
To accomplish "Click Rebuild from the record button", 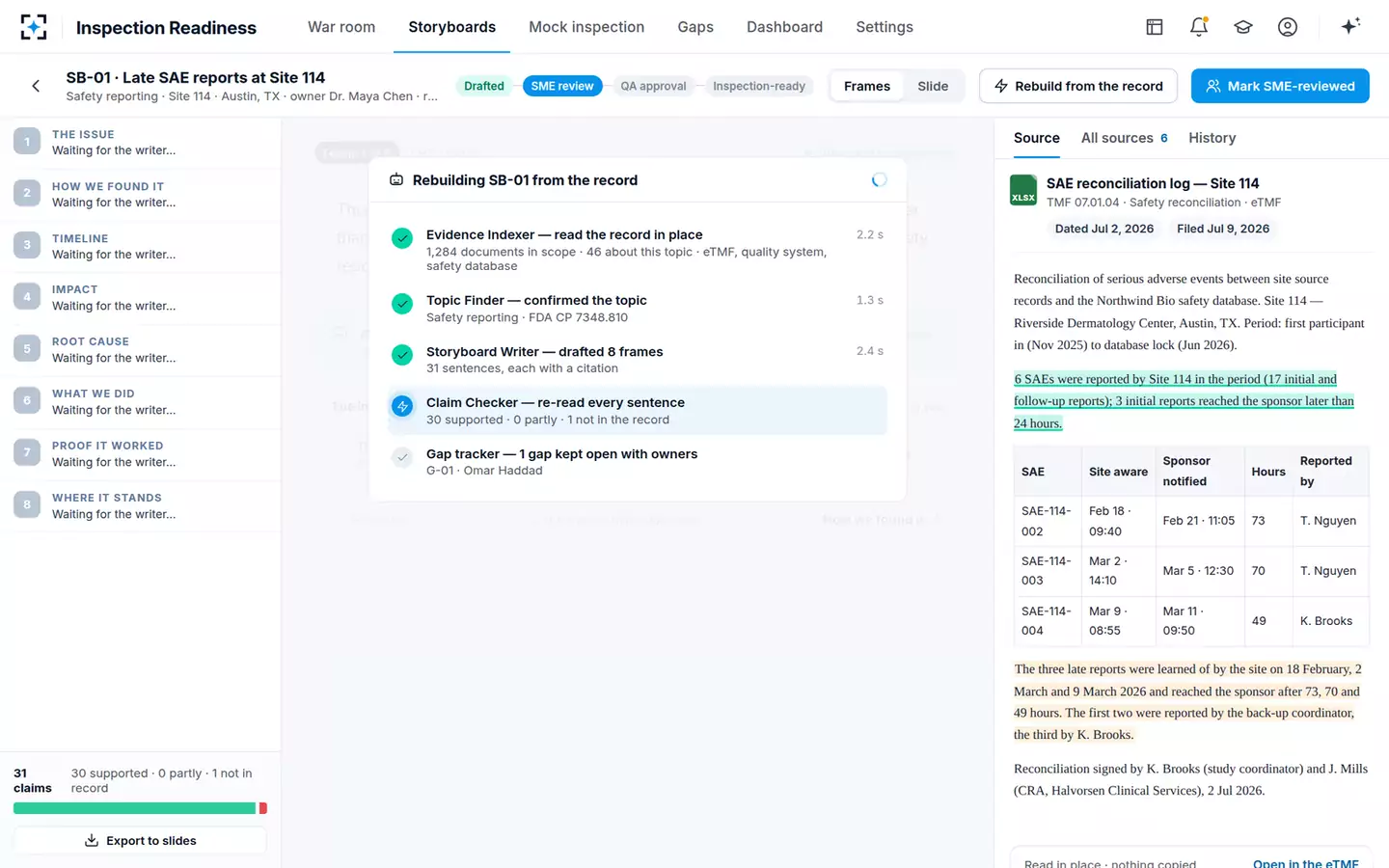I will coord(1078,86).
